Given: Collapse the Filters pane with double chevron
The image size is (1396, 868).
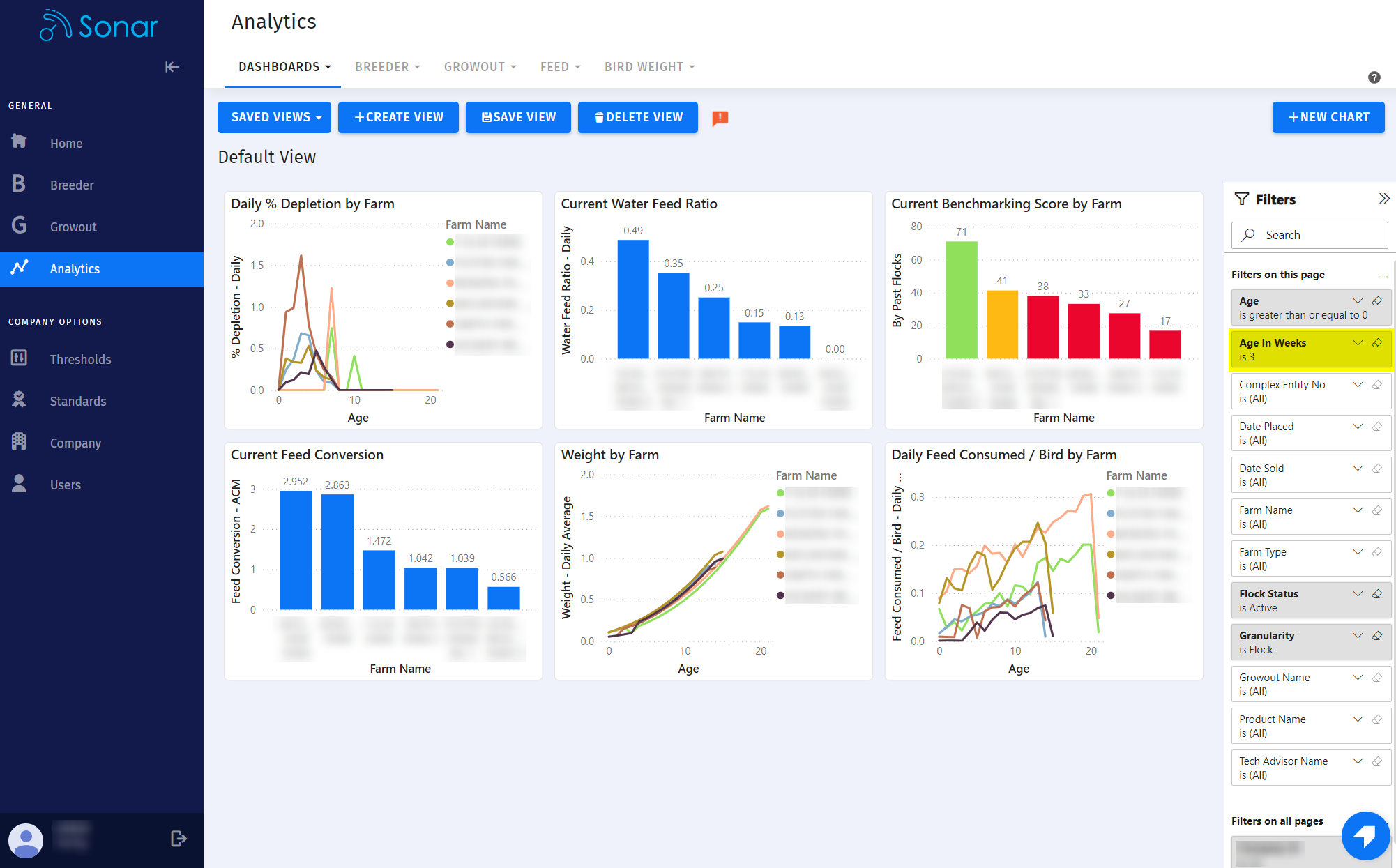Looking at the screenshot, I should click(1384, 199).
